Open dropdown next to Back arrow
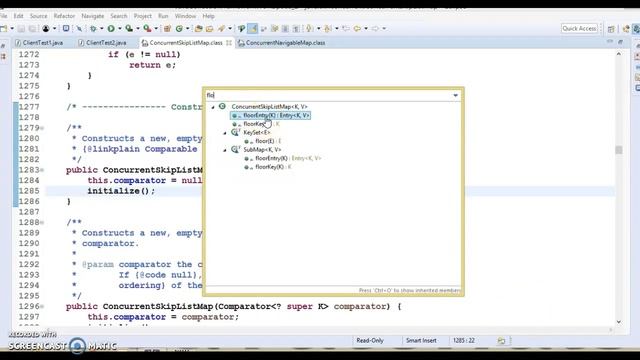Screen dimensions: 640x360 coord(366,29)
